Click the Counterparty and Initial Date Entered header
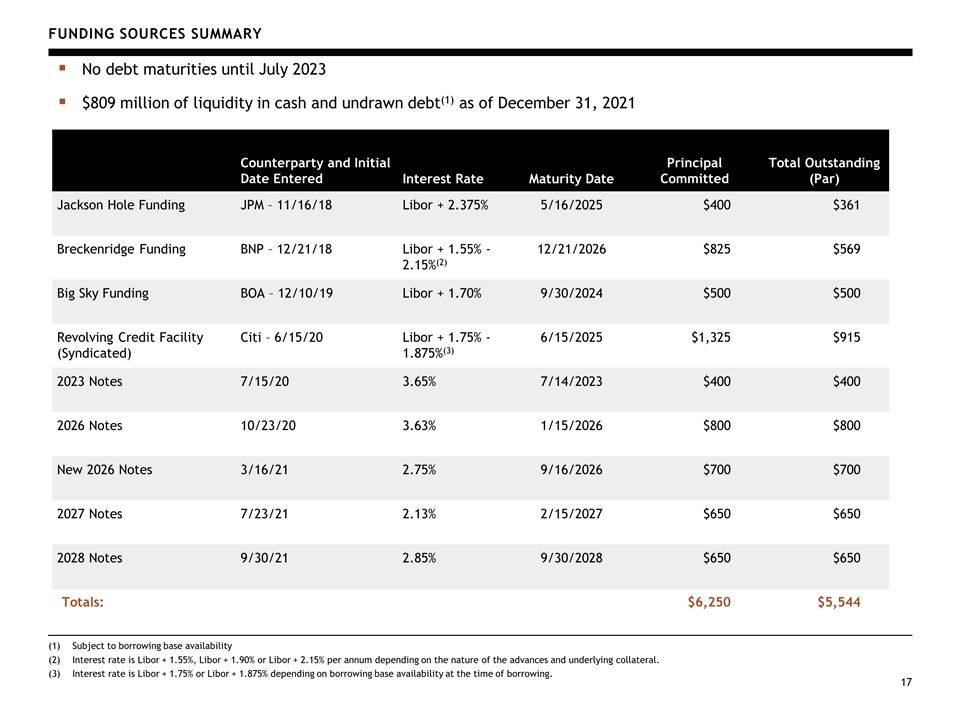 315,171
